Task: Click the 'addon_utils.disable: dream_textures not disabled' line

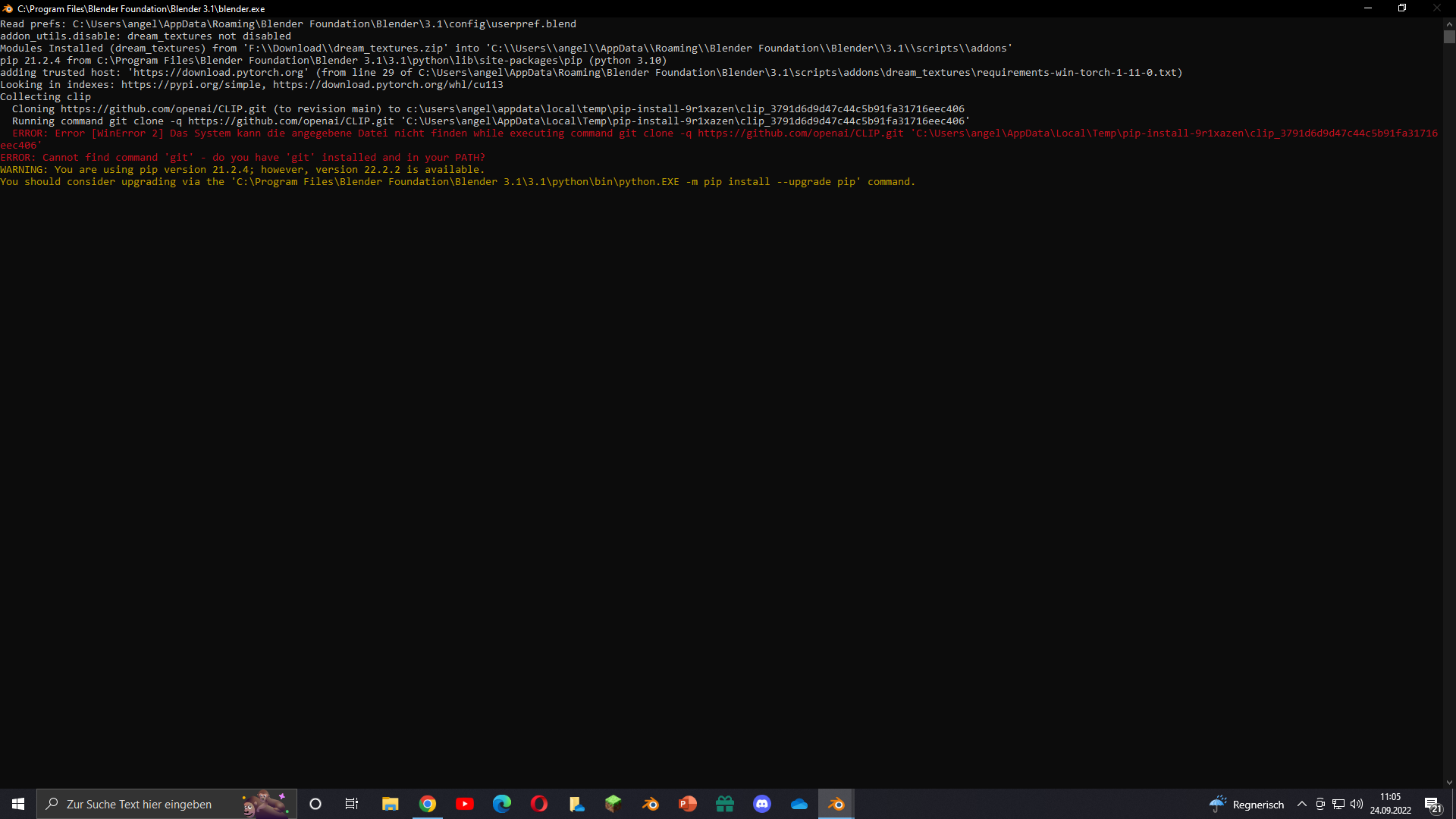Action: pyautogui.click(x=146, y=36)
